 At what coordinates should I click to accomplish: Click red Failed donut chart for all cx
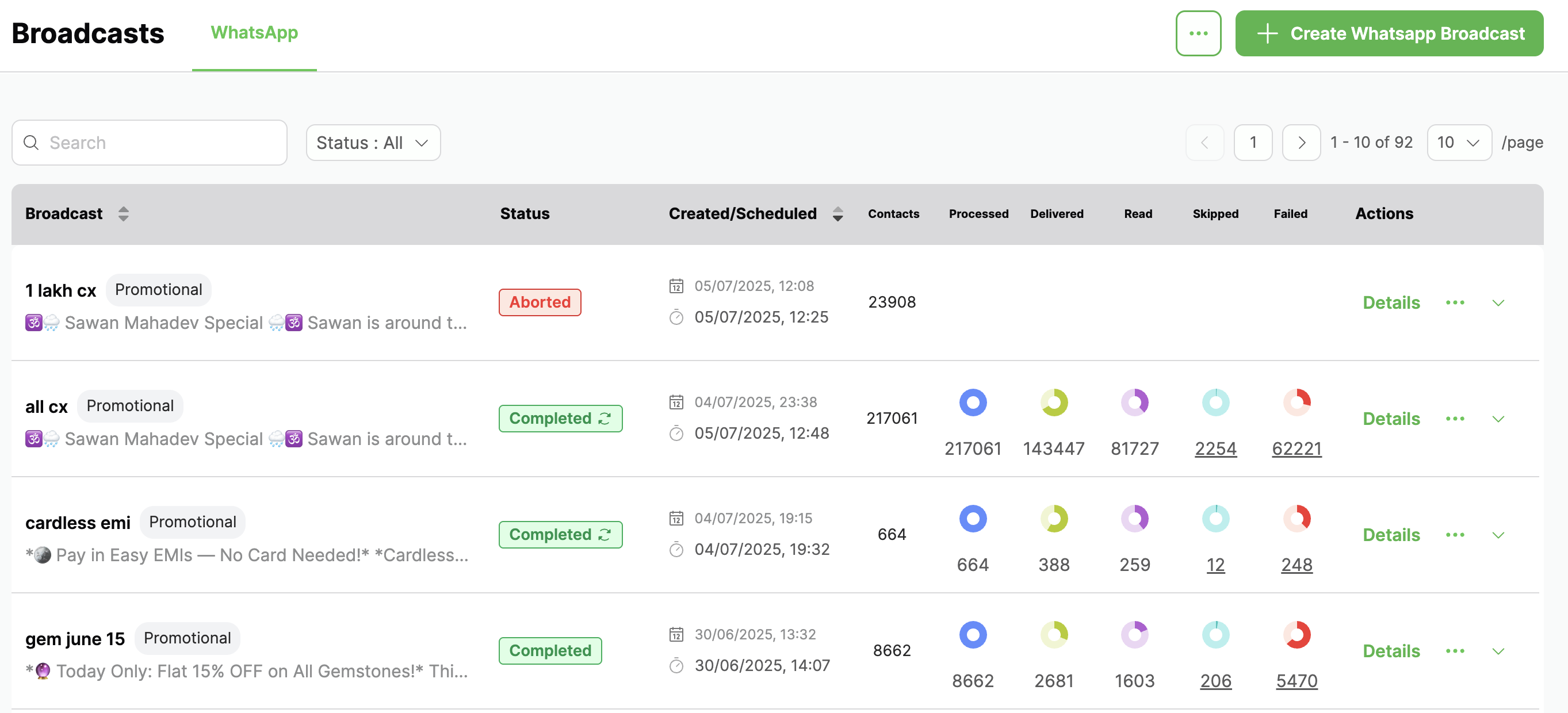[1296, 402]
